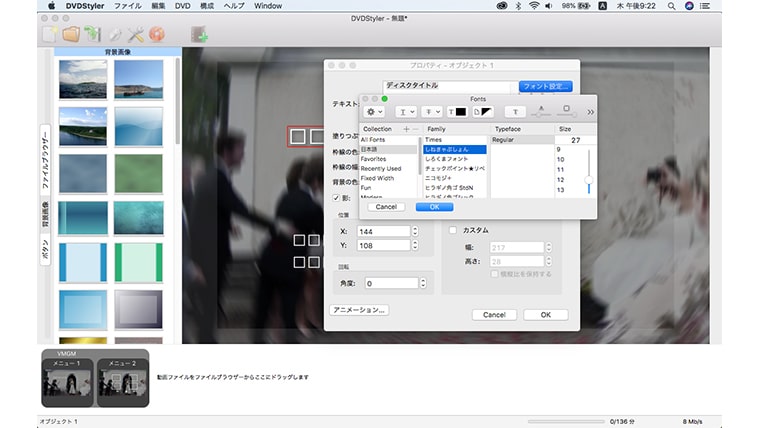Confirm the properties dialog with OK
Viewport: 760px width, 428px height.
546,315
